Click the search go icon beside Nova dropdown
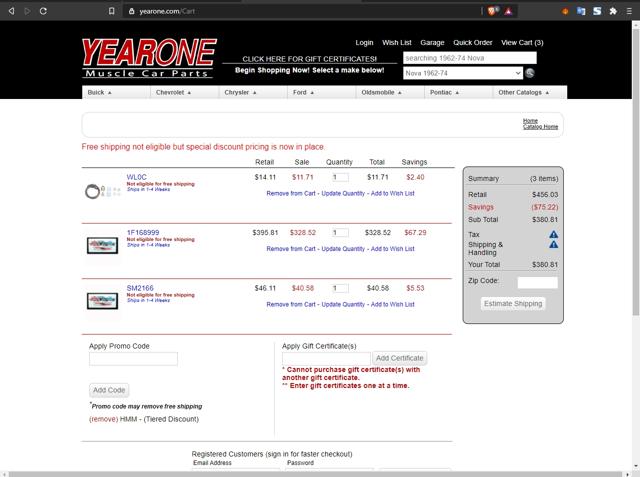This screenshot has height=477, width=640. (x=530, y=73)
